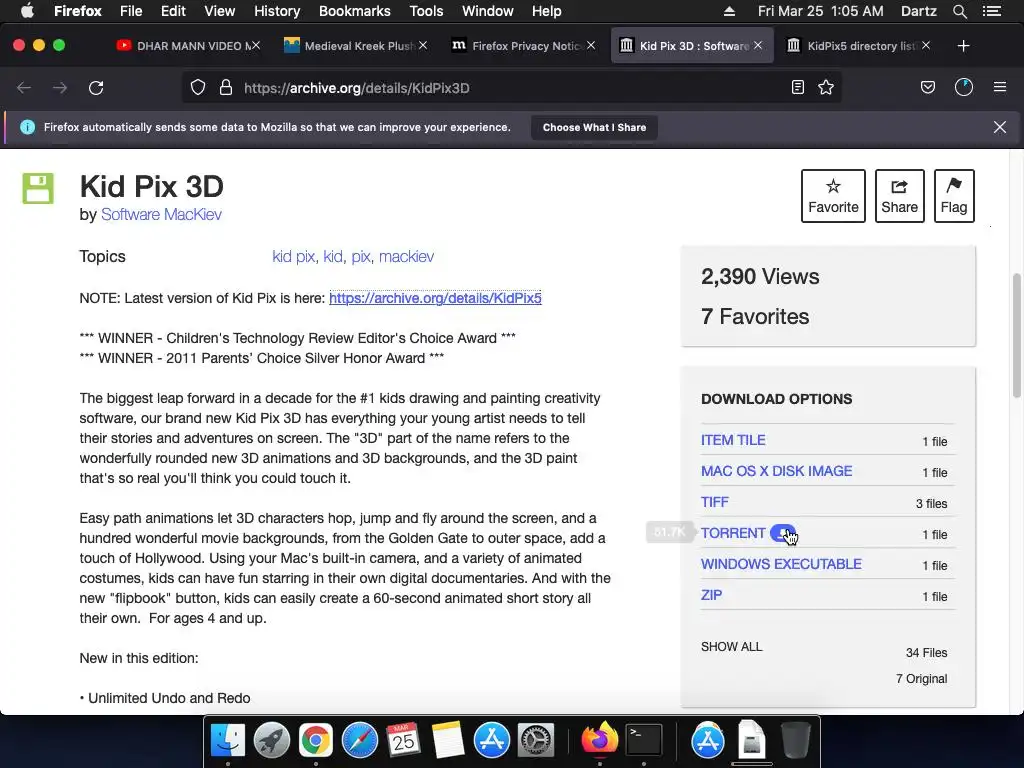Viewport: 1024px width, 768px height.
Task: Open the Pocket save icon
Action: click(928, 87)
